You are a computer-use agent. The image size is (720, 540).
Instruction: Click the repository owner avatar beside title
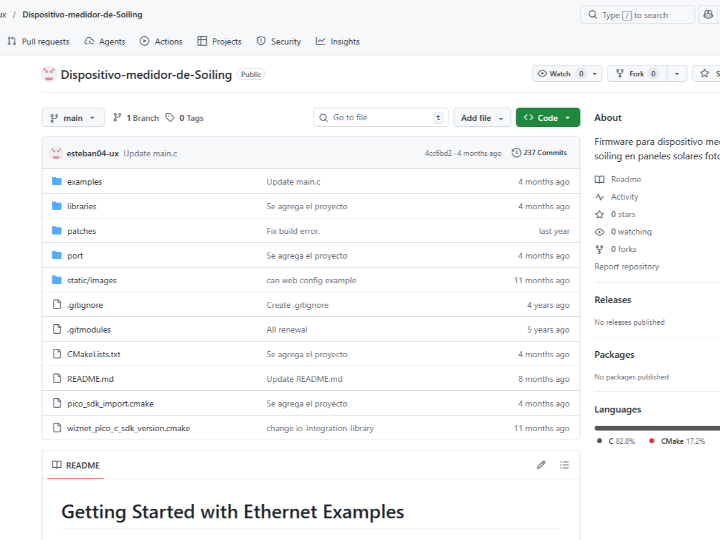(x=49, y=74)
